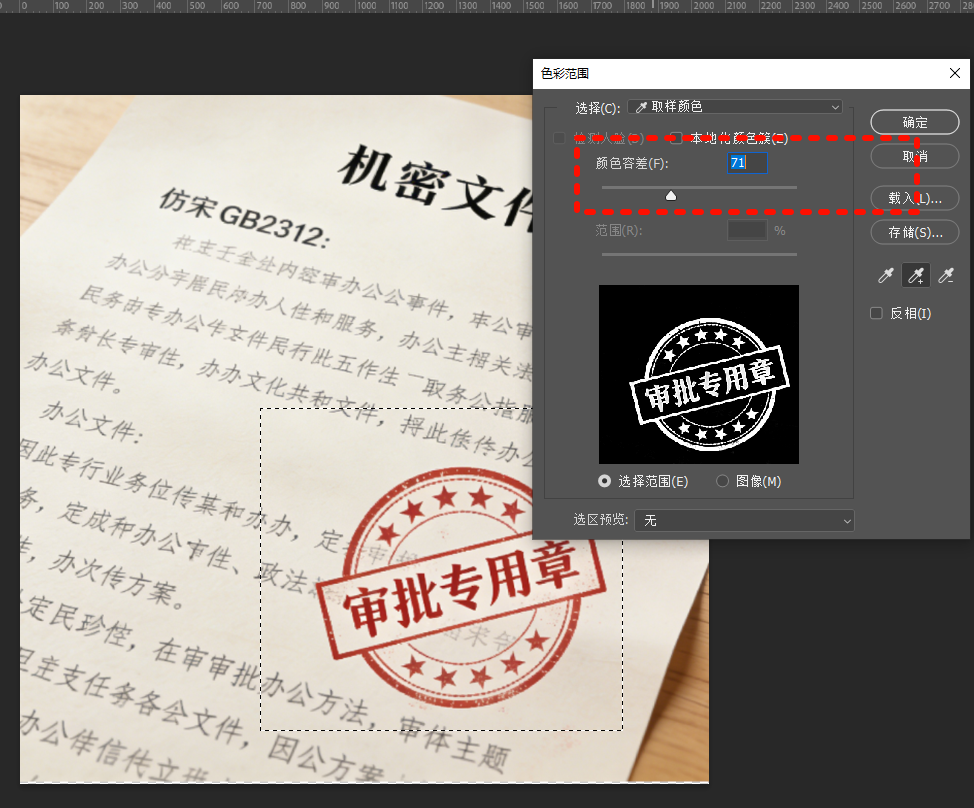Click the 检测人脸 checkbox
This screenshot has width=974, height=808.
click(x=560, y=138)
